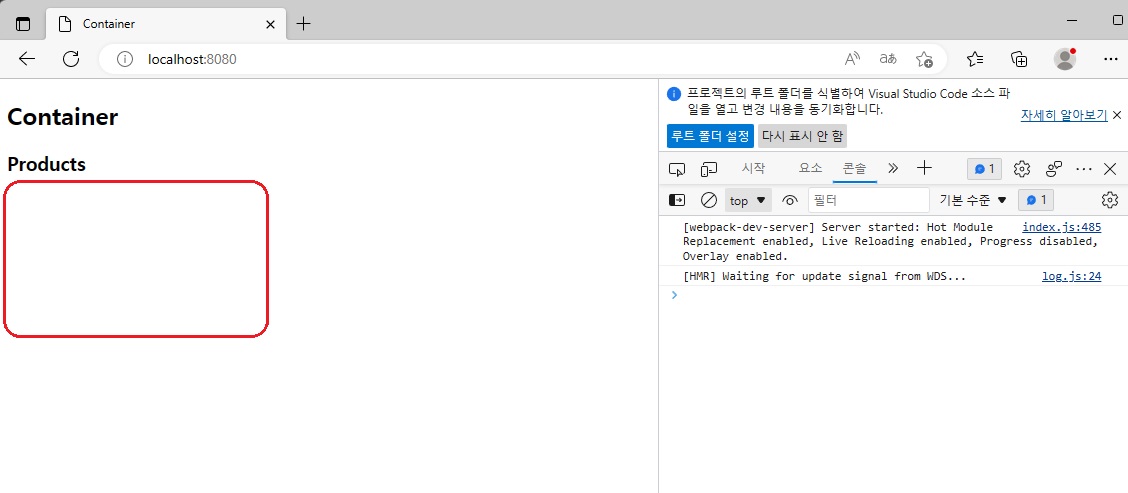Click the 다시 표시 안 함 button
Image resolution: width=1128 pixels, height=493 pixels.
(x=802, y=135)
